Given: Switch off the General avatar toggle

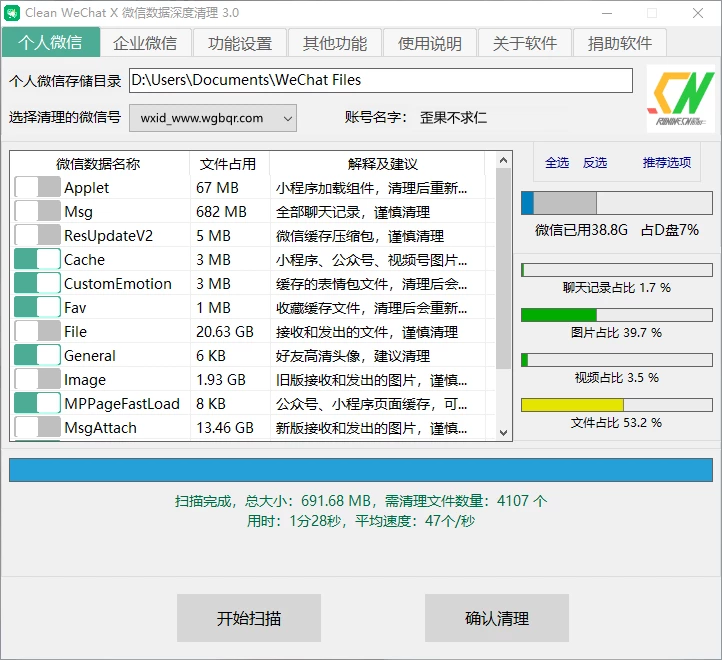Looking at the screenshot, I should (38, 355).
